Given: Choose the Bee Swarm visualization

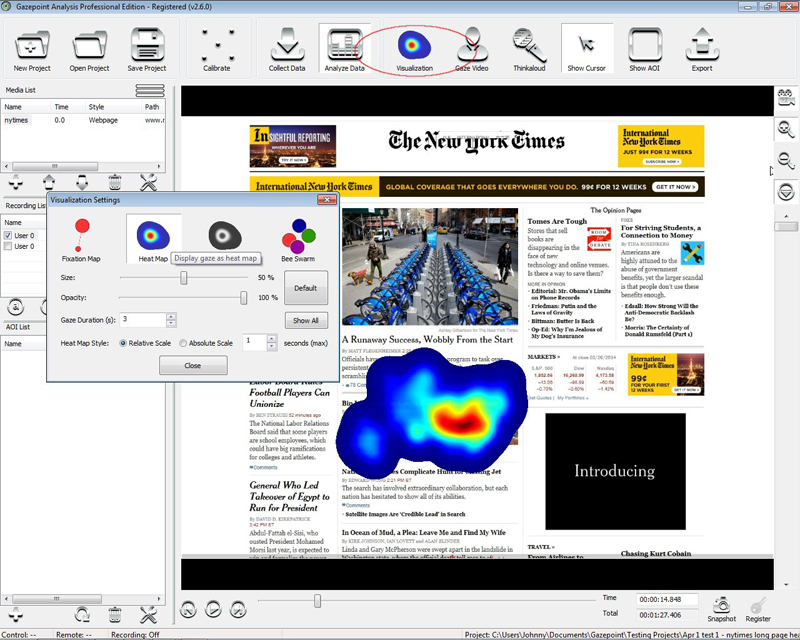Looking at the screenshot, I should coord(298,240).
